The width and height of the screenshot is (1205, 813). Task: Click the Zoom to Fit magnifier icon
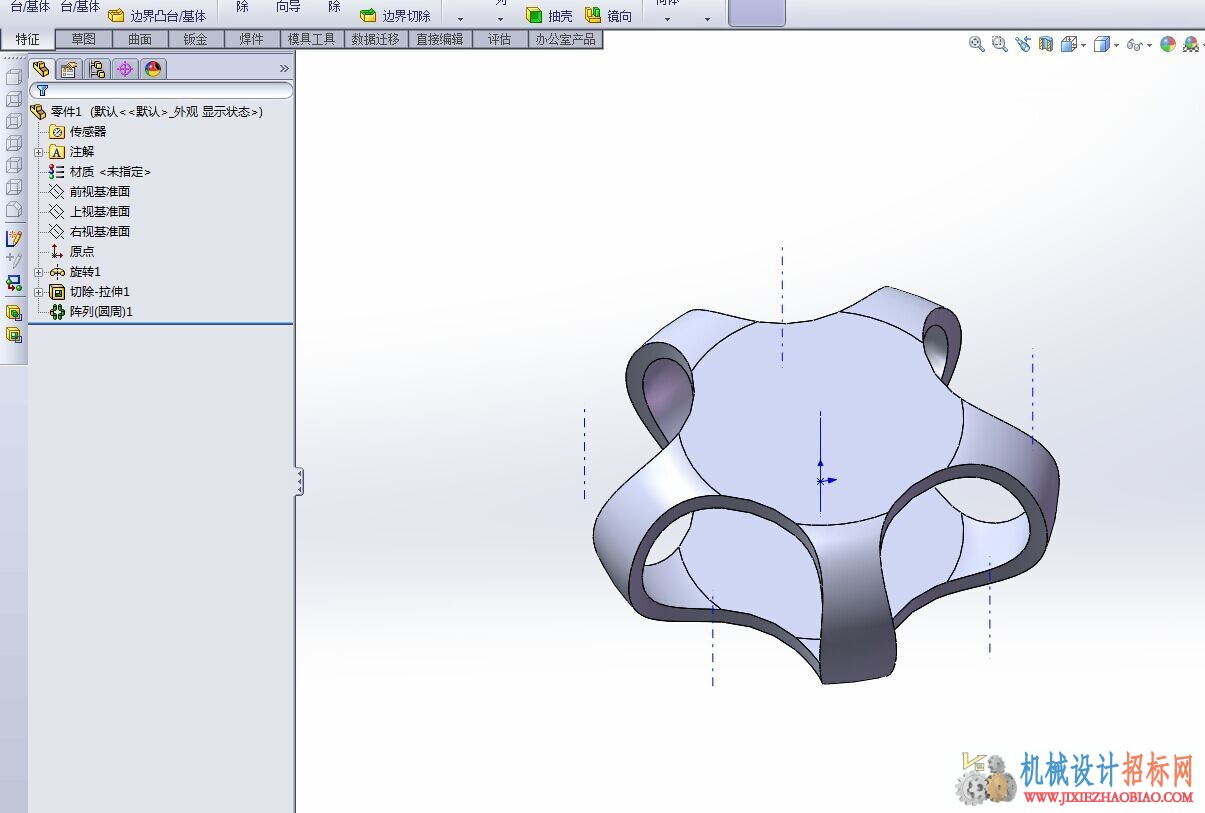pyautogui.click(x=977, y=44)
